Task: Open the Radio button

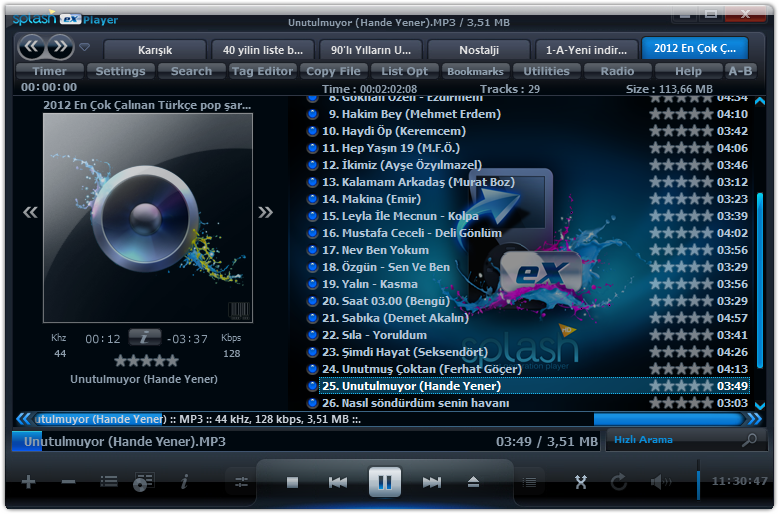Action: click(618, 71)
